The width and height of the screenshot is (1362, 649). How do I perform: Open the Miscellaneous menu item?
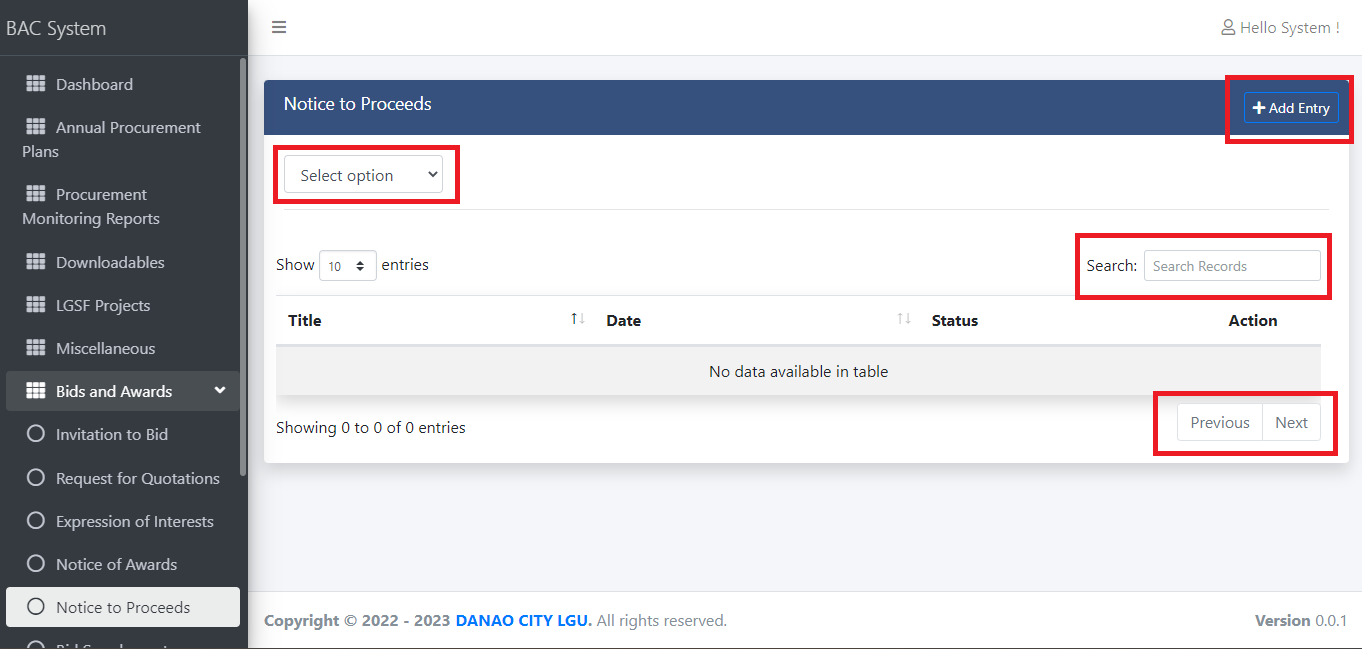(122, 348)
